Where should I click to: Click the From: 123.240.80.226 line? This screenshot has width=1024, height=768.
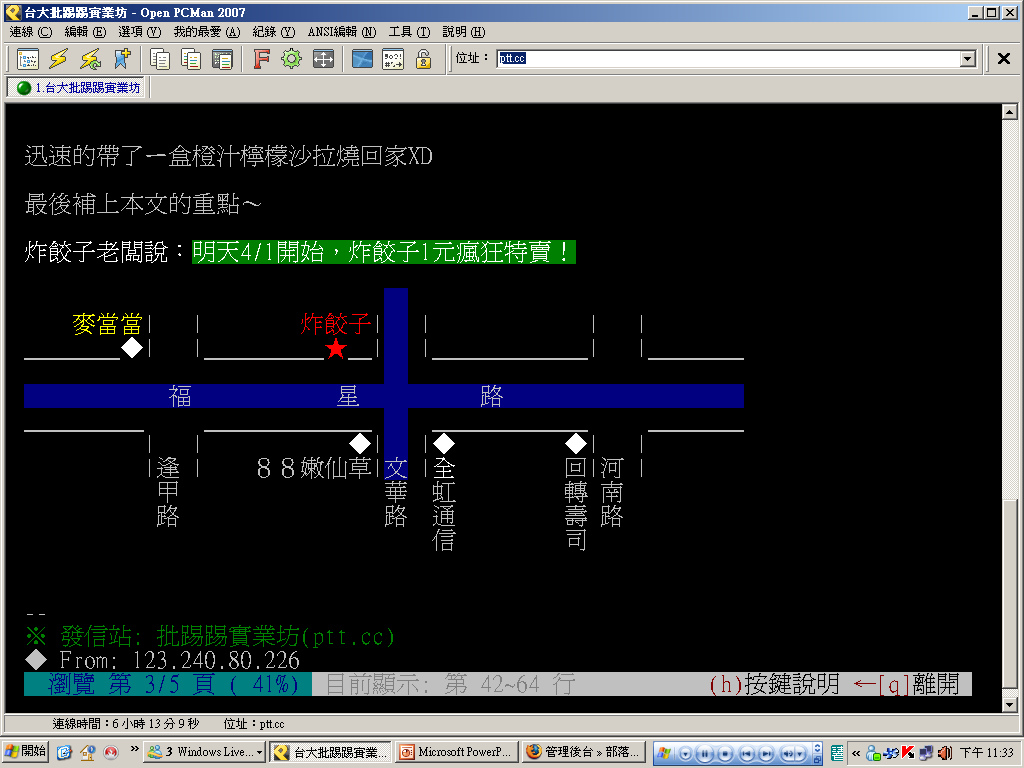(162, 660)
